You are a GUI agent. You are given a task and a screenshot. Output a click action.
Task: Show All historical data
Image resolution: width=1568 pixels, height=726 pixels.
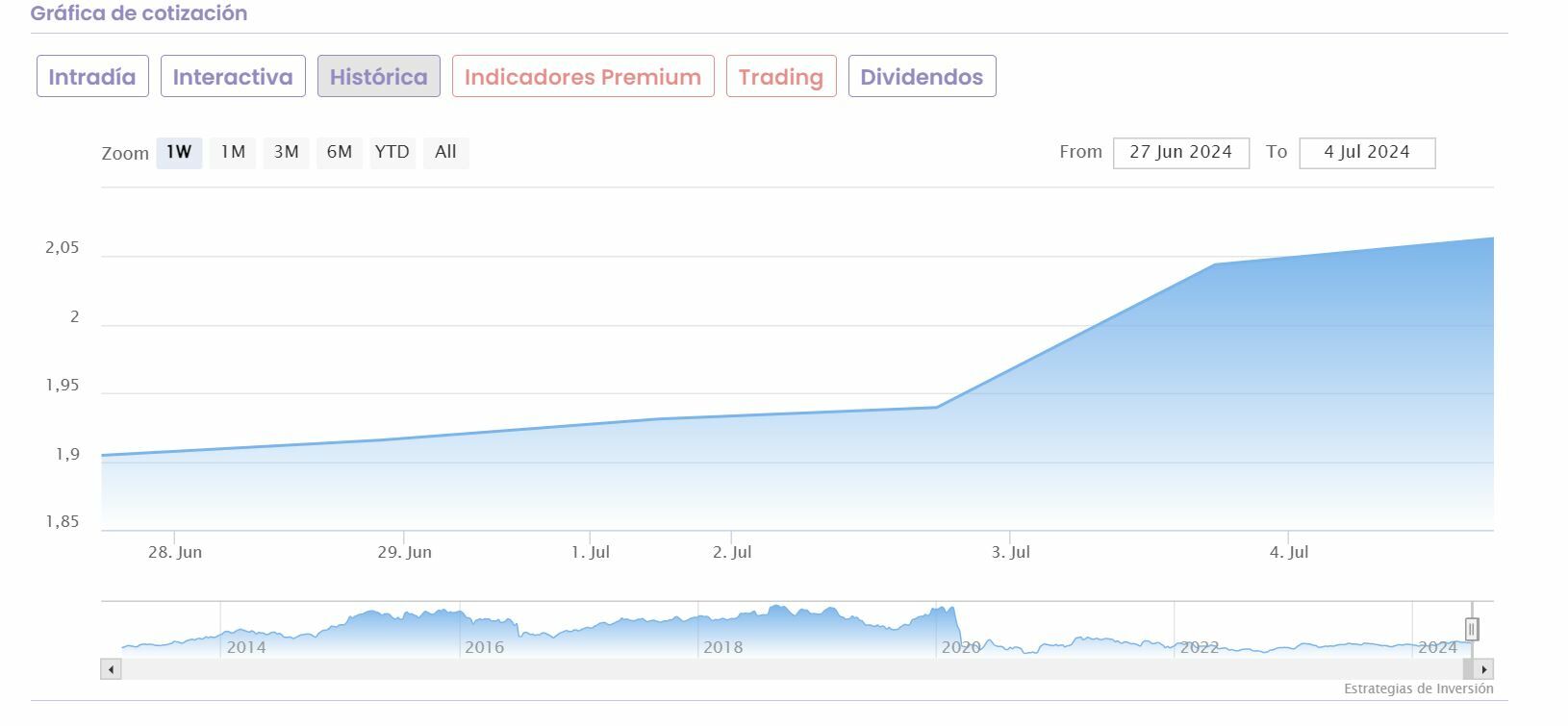click(x=445, y=152)
